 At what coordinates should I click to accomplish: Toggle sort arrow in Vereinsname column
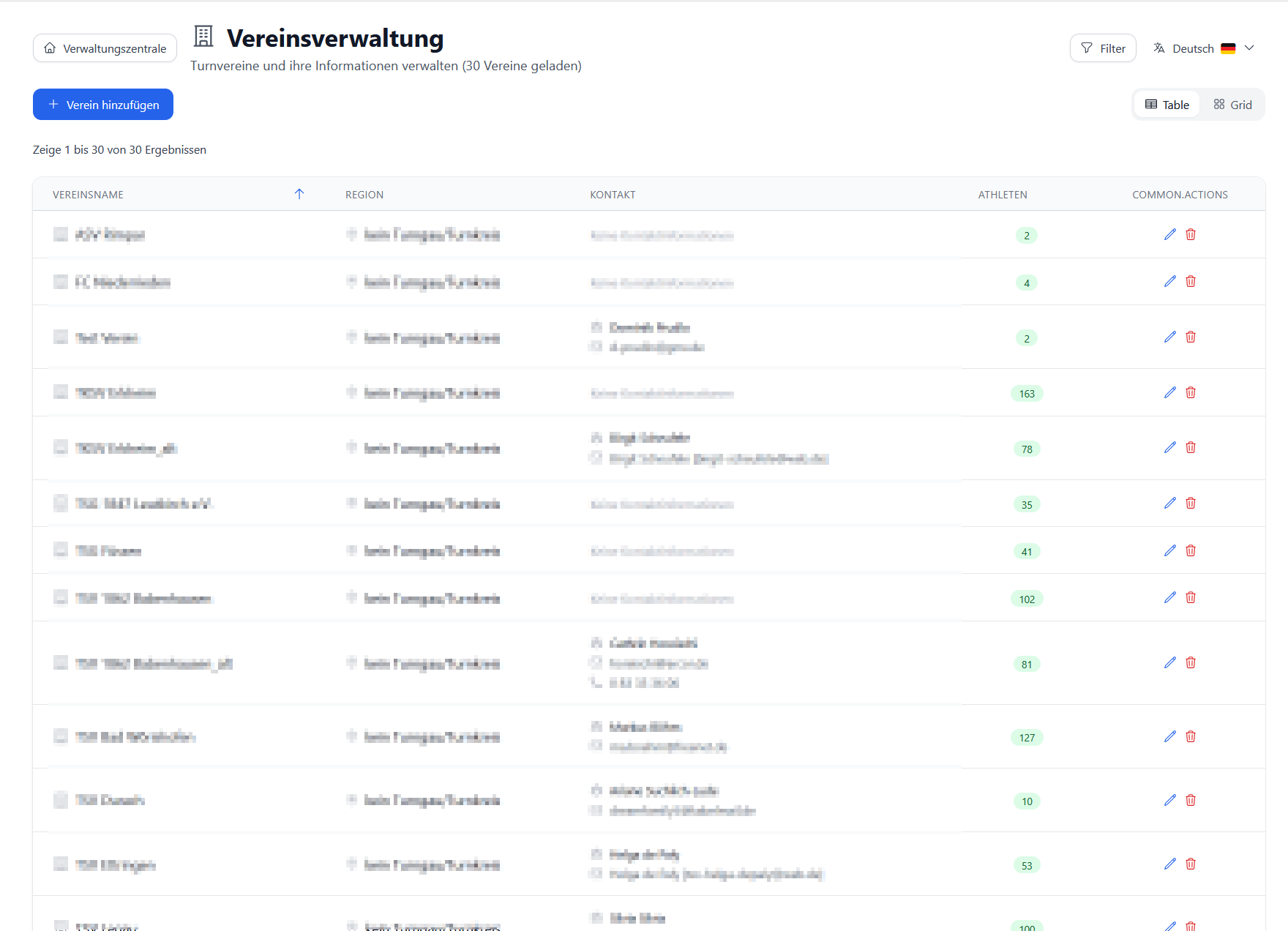click(x=299, y=194)
